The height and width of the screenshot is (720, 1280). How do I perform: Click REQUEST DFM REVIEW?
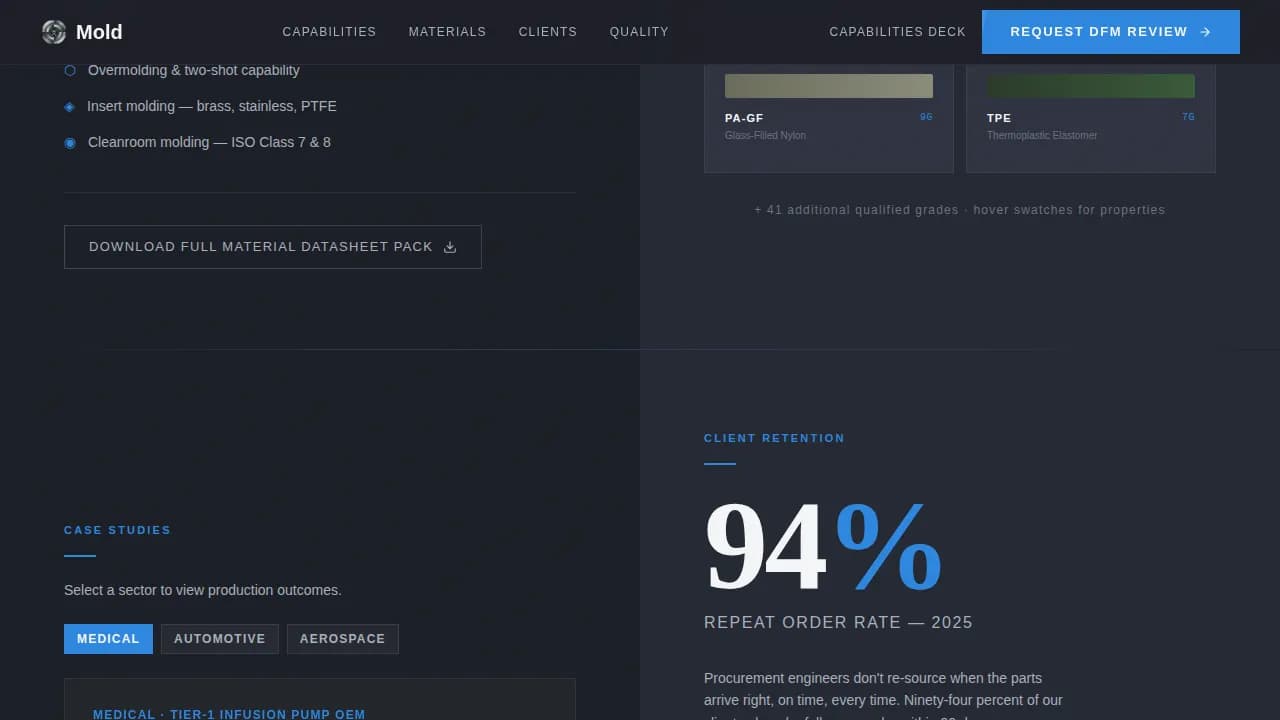(1110, 31)
